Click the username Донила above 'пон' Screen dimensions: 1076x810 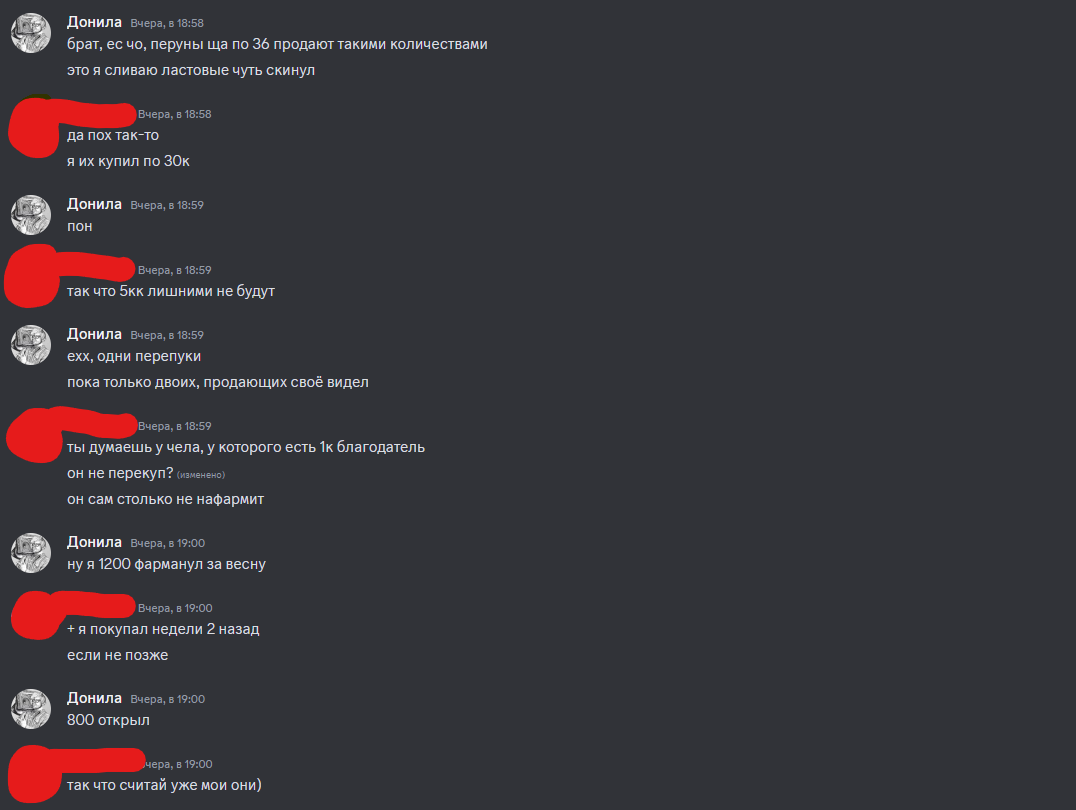click(x=94, y=204)
